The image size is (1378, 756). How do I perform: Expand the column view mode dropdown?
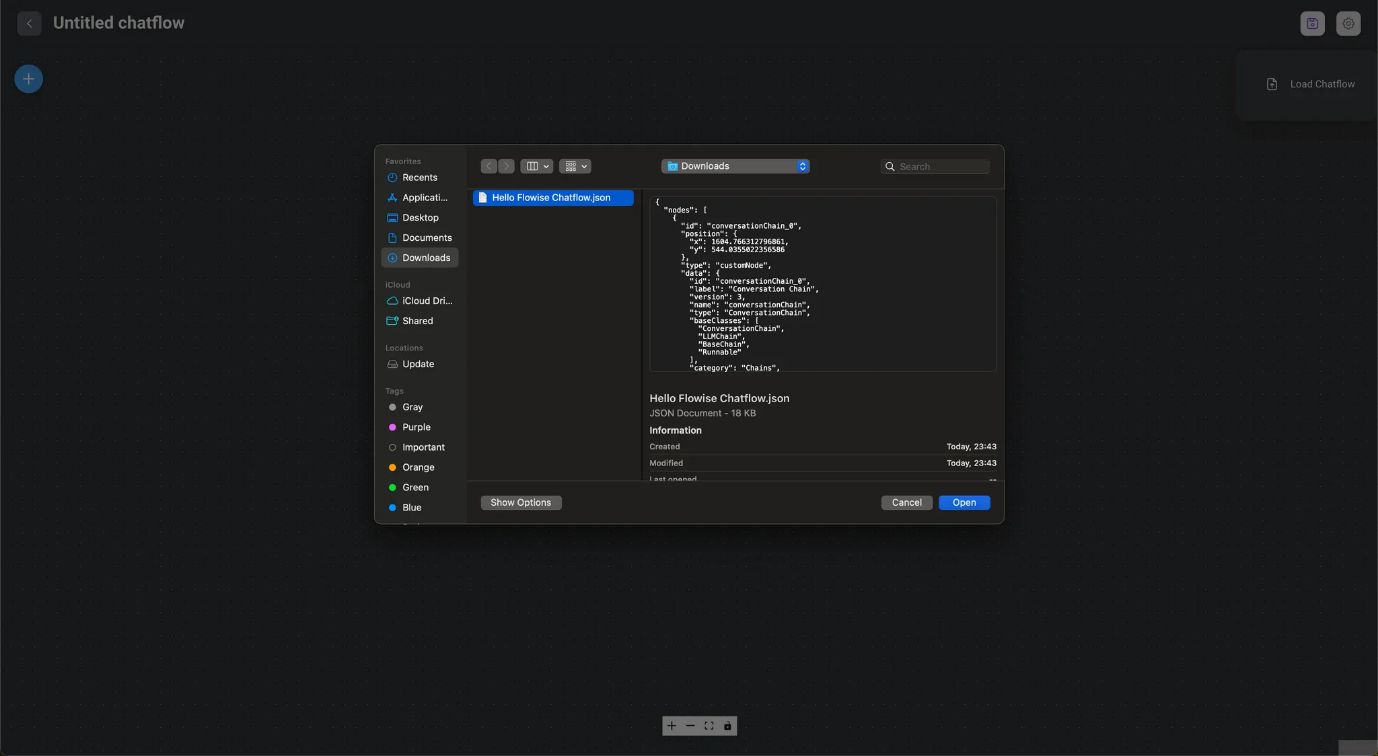[537, 166]
